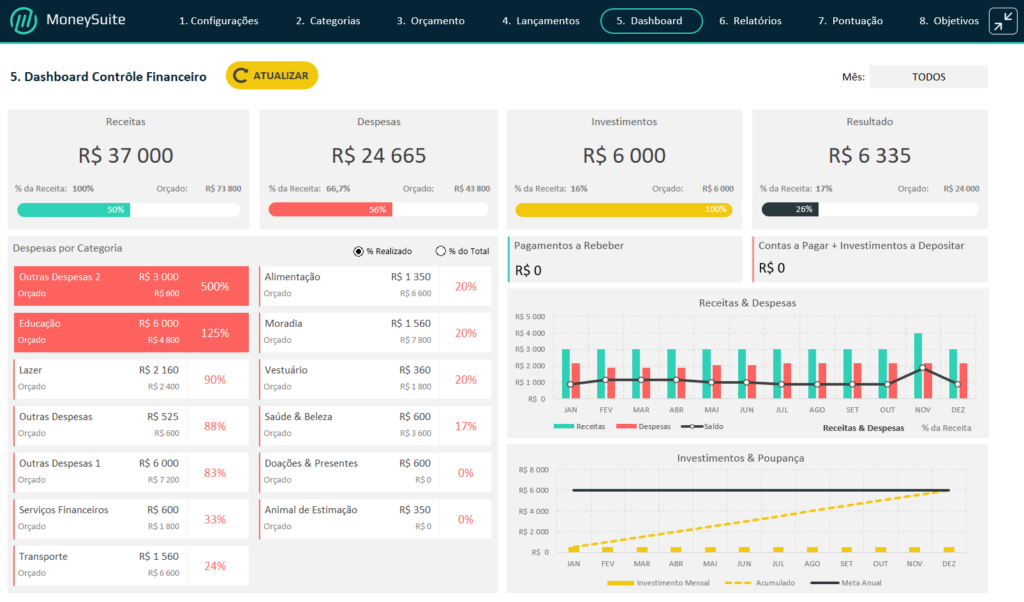Click the Receitas 50% progress bar
1024x602 pixels.
129,210
